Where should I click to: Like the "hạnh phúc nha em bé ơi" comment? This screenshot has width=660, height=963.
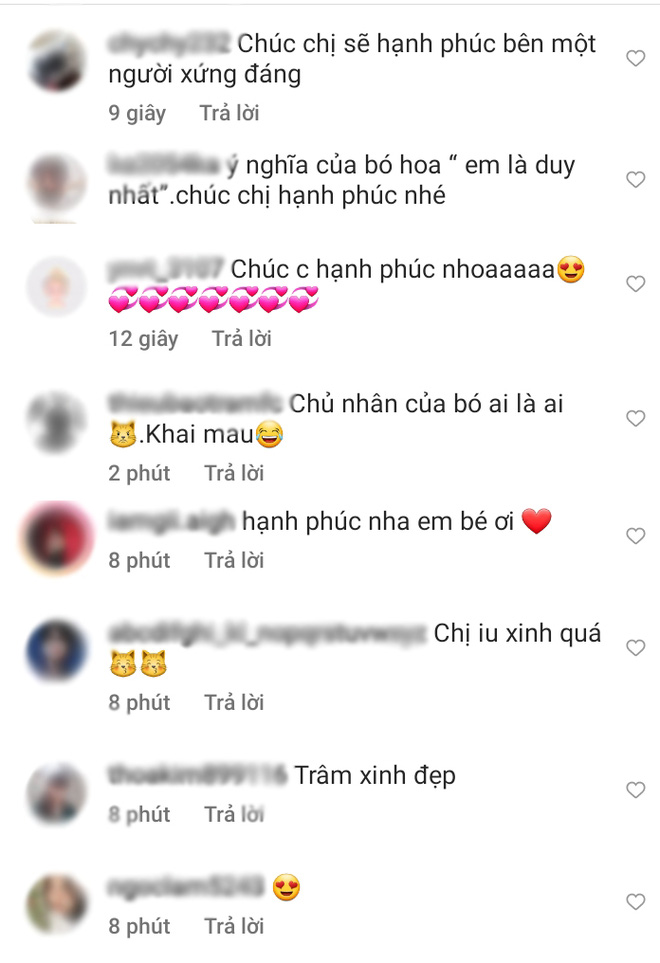635,536
